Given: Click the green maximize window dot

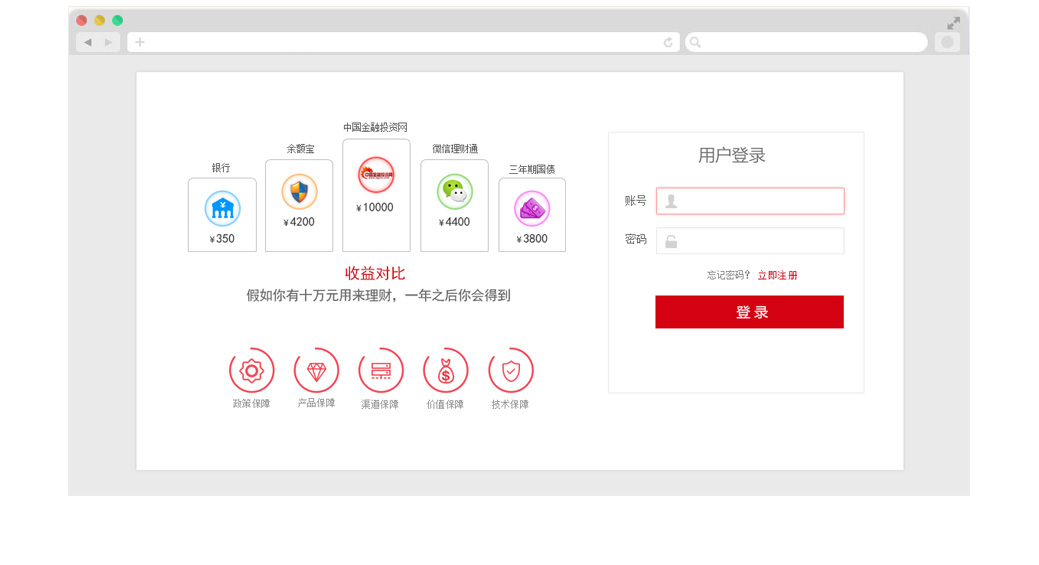Looking at the screenshot, I should 117,21.
